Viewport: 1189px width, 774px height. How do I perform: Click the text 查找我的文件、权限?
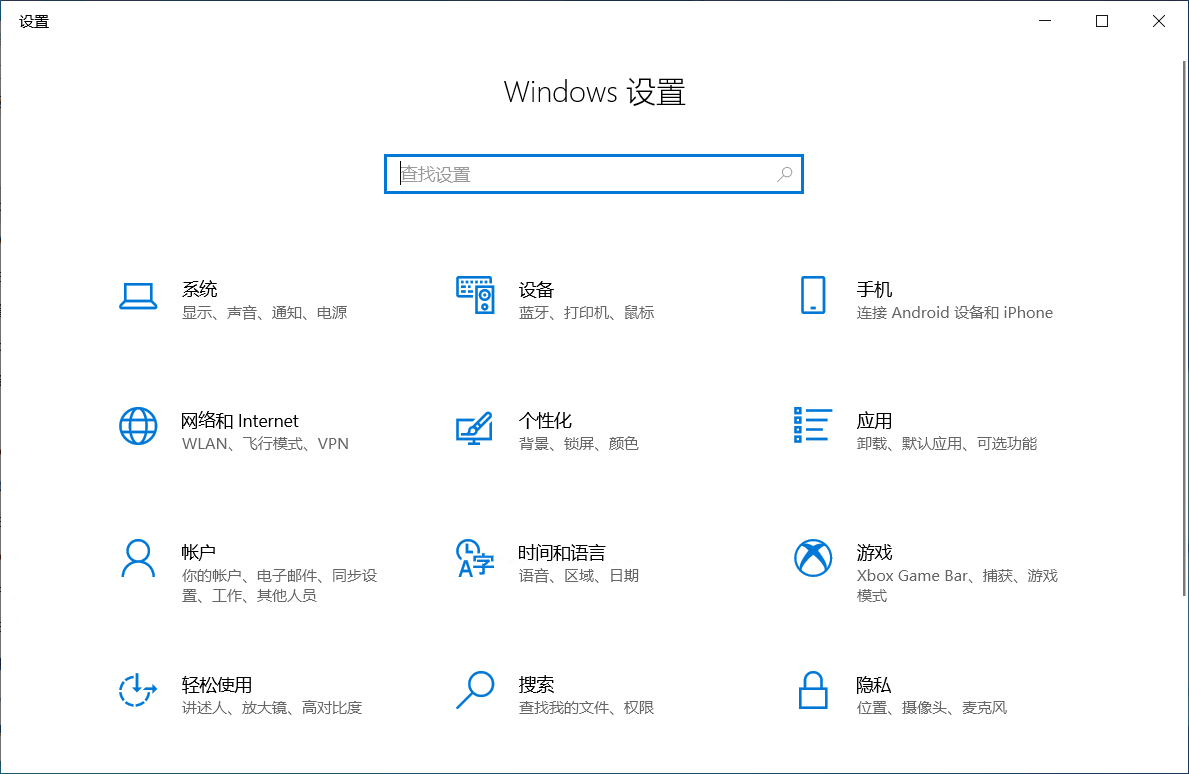point(586,707)
